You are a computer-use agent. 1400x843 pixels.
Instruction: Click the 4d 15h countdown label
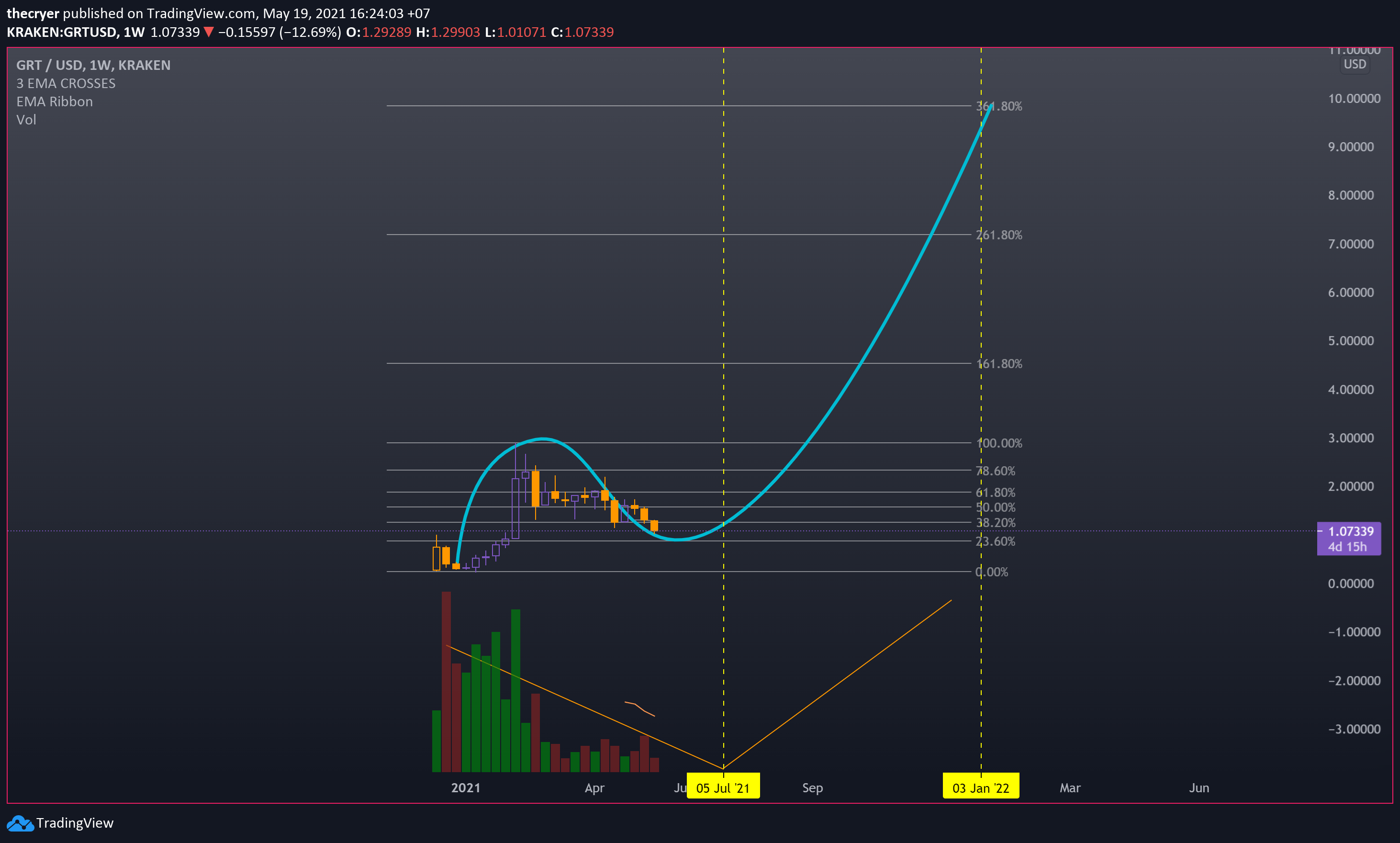[1347, 547]
